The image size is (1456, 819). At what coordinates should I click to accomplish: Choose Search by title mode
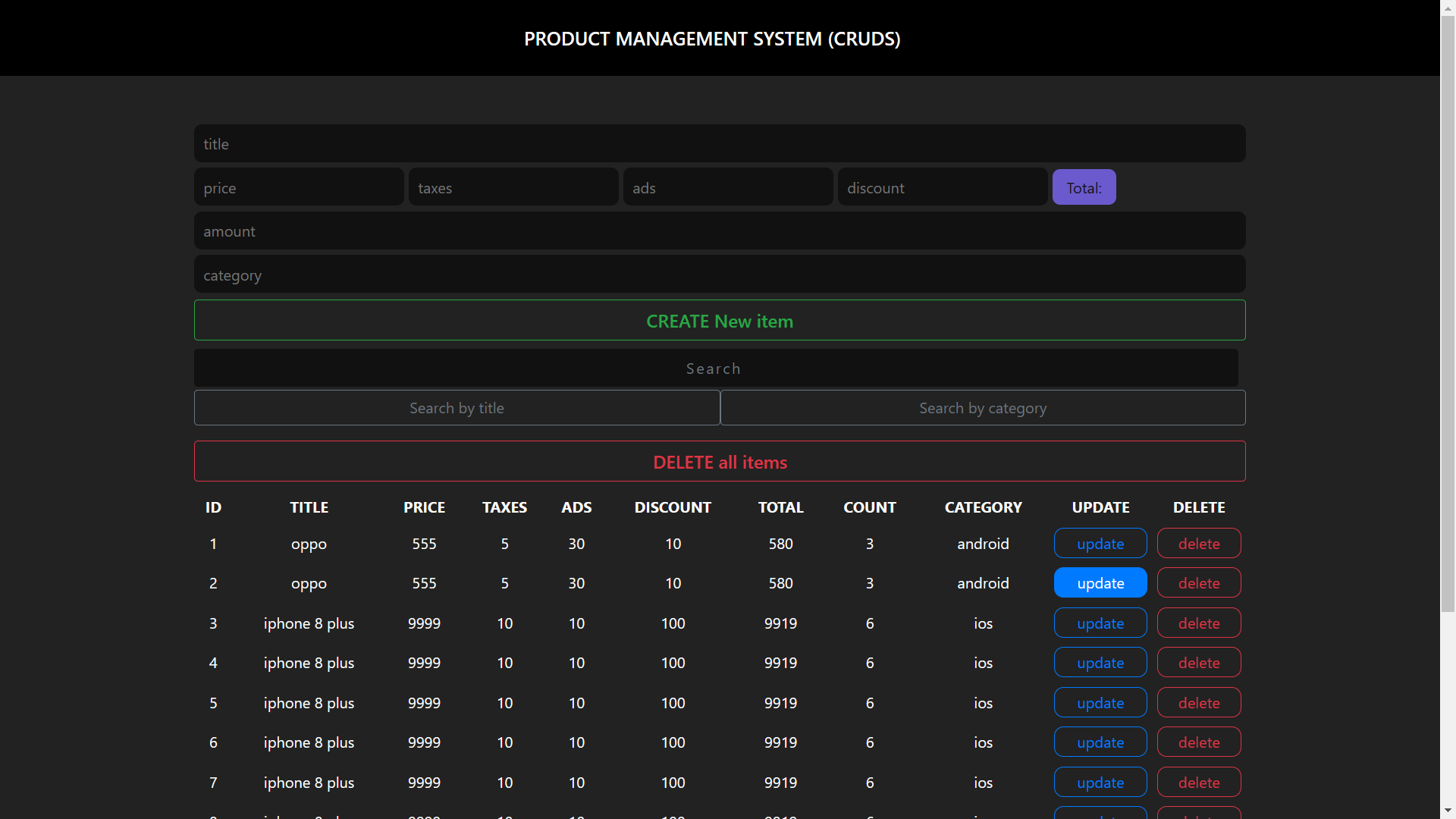[457, 408]
